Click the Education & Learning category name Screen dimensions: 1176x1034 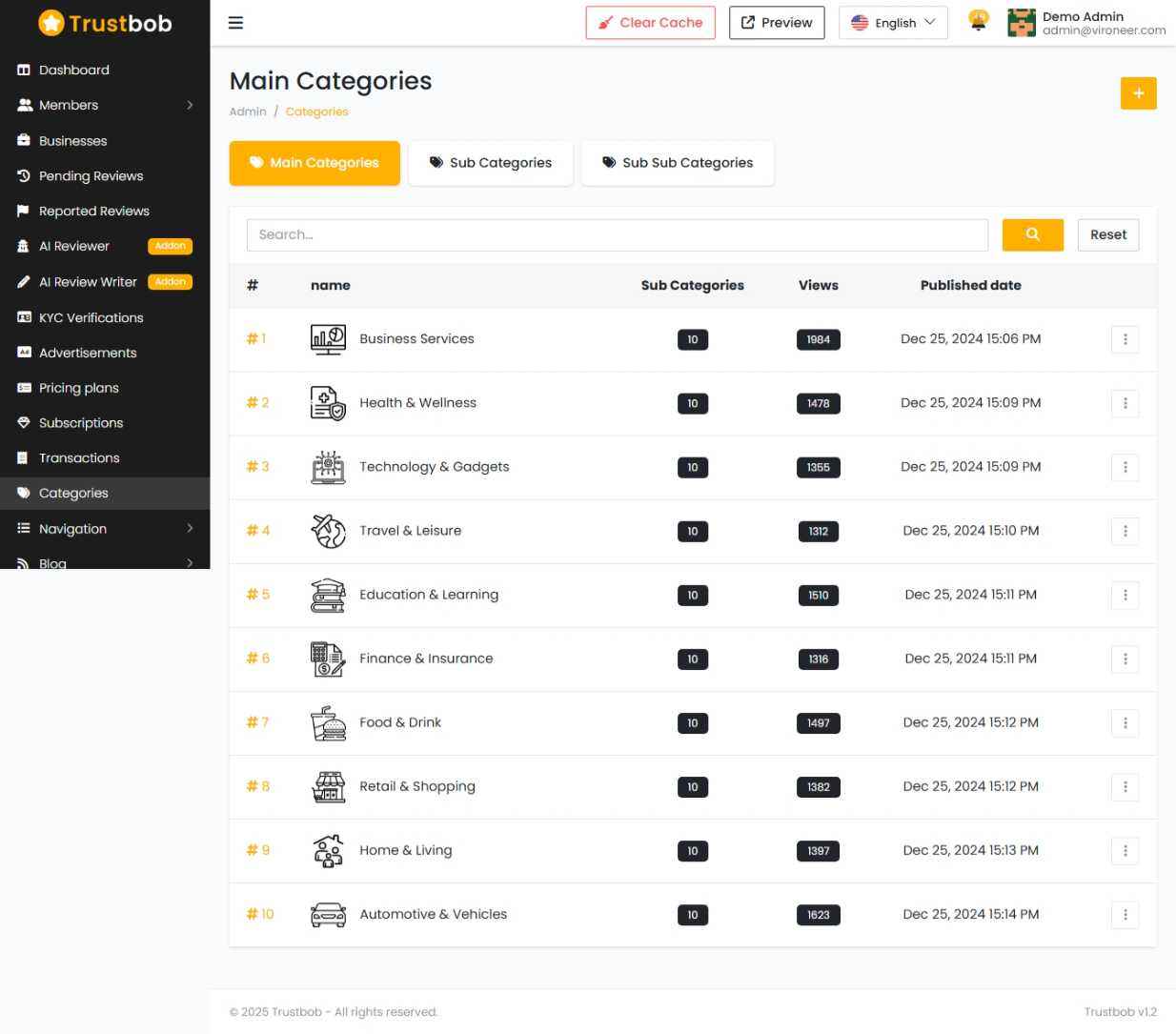429,595
